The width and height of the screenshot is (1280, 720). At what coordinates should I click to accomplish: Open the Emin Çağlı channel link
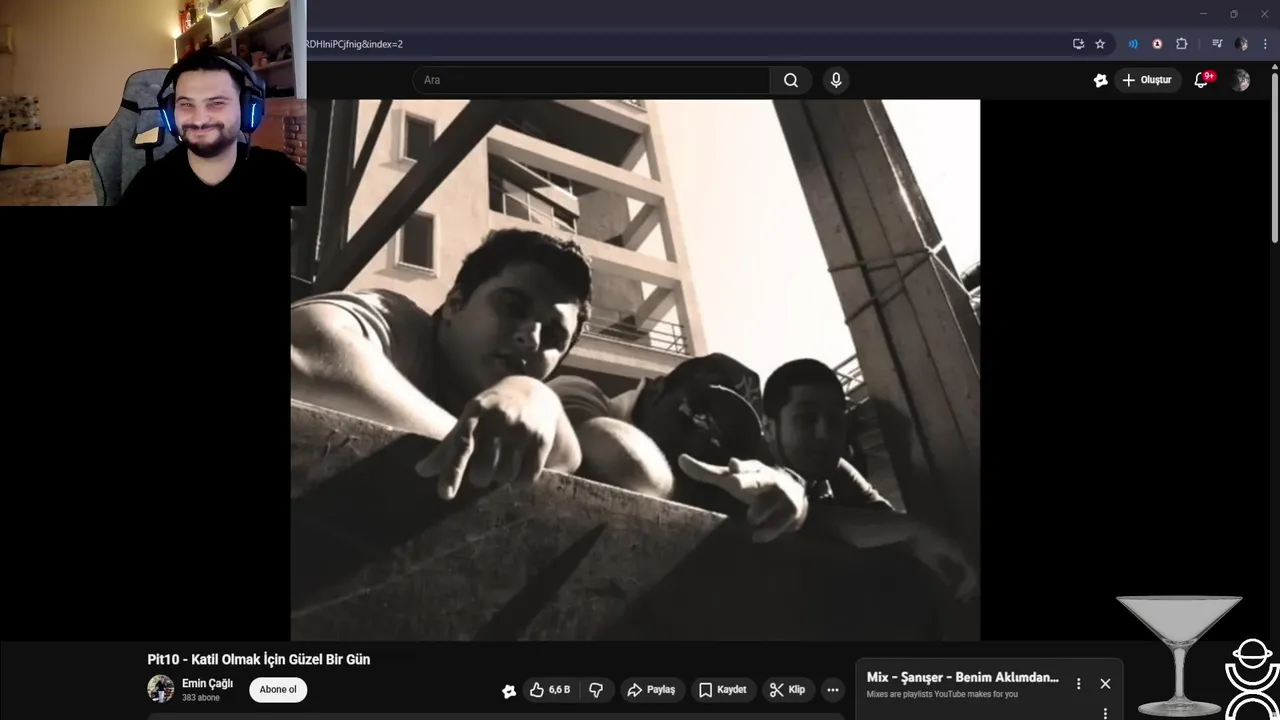click(207, 683)
